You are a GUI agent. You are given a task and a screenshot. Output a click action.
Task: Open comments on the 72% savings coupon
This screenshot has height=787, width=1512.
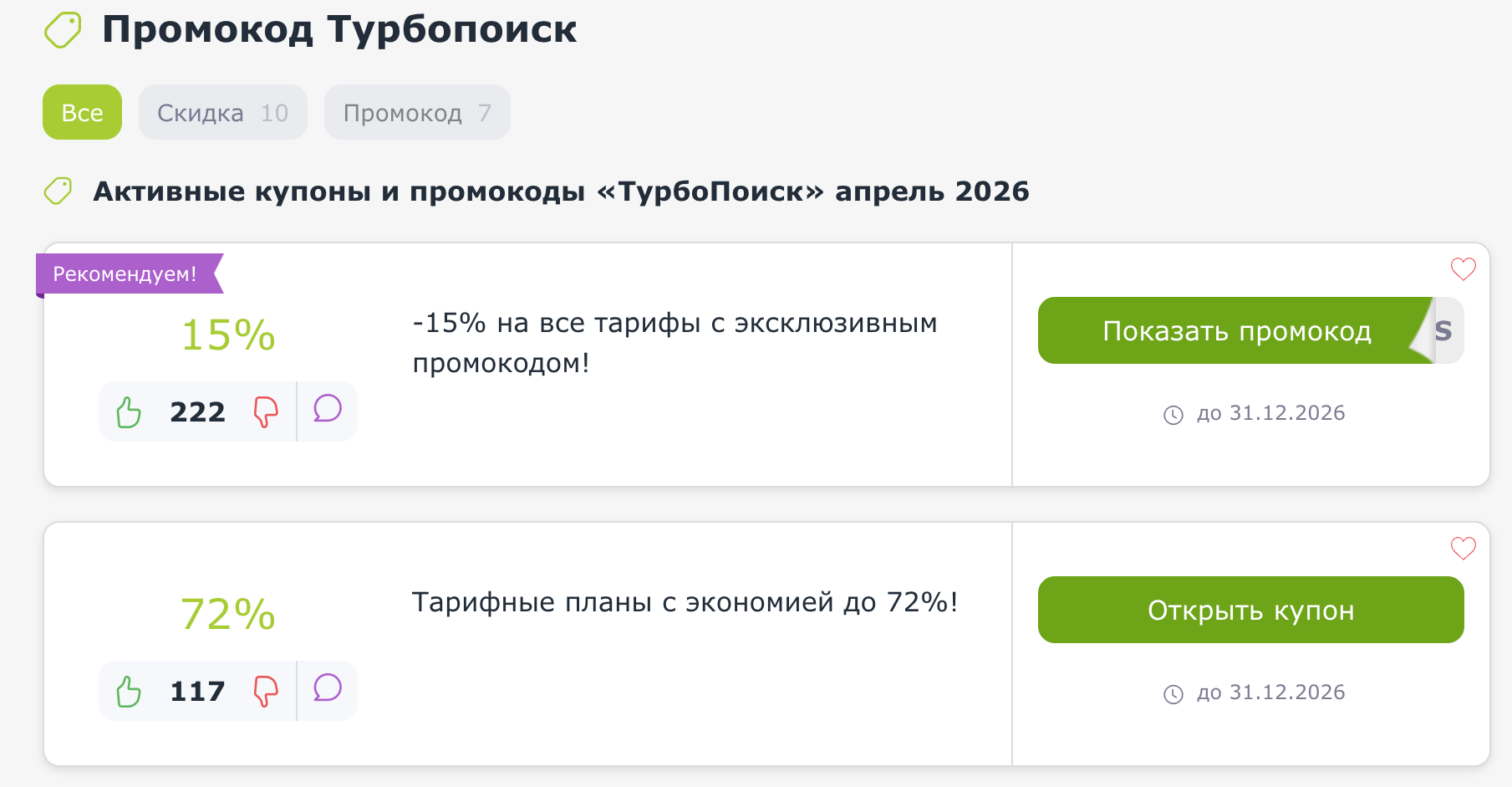[327, 689]
